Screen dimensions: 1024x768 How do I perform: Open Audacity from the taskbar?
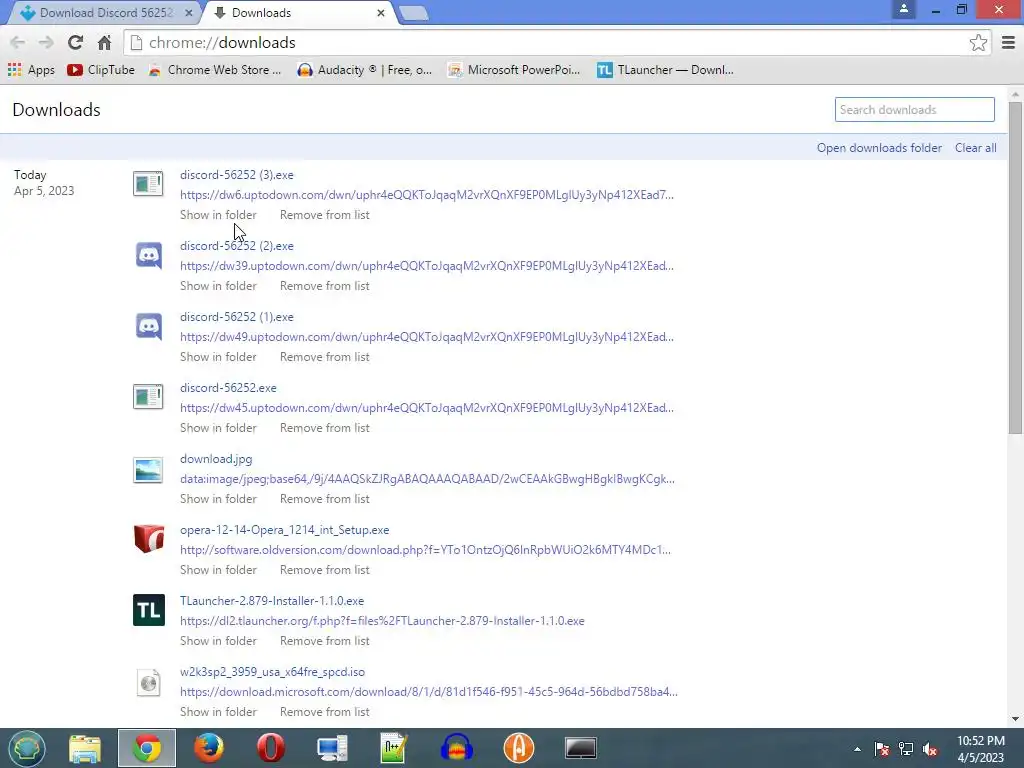click(x=456, y=748)
